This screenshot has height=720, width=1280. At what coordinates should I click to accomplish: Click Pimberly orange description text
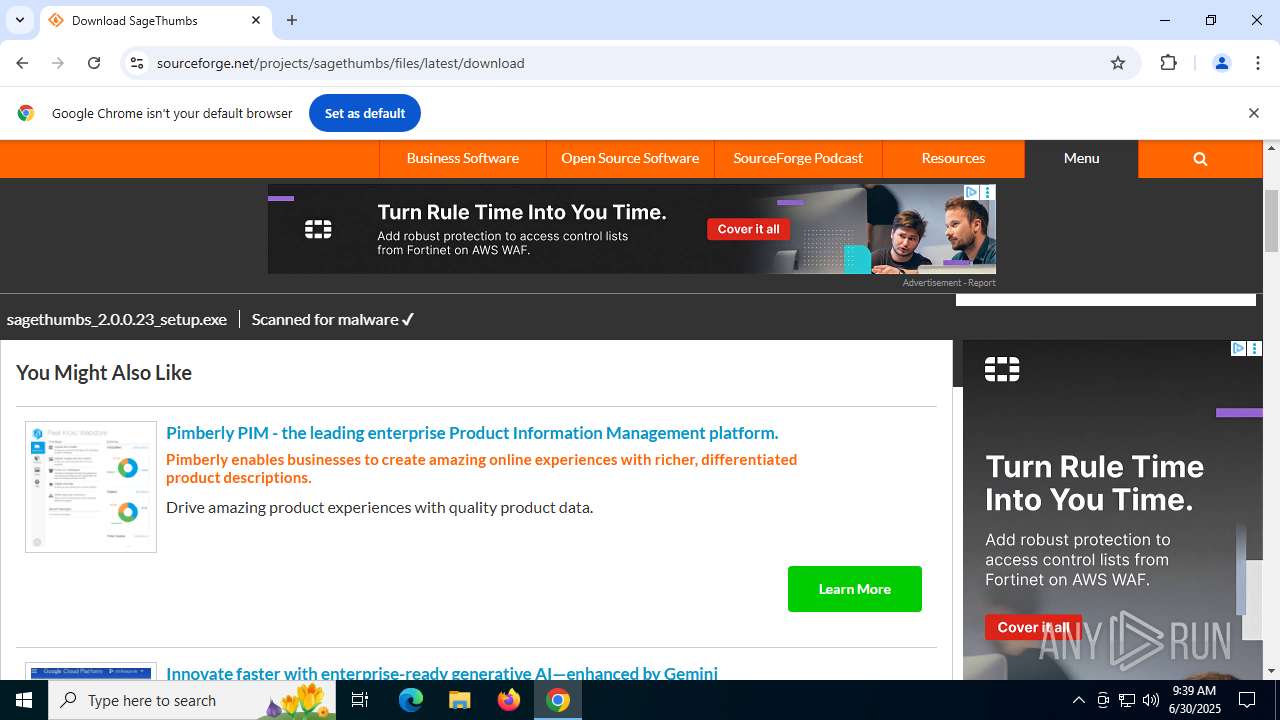(481, 468)
